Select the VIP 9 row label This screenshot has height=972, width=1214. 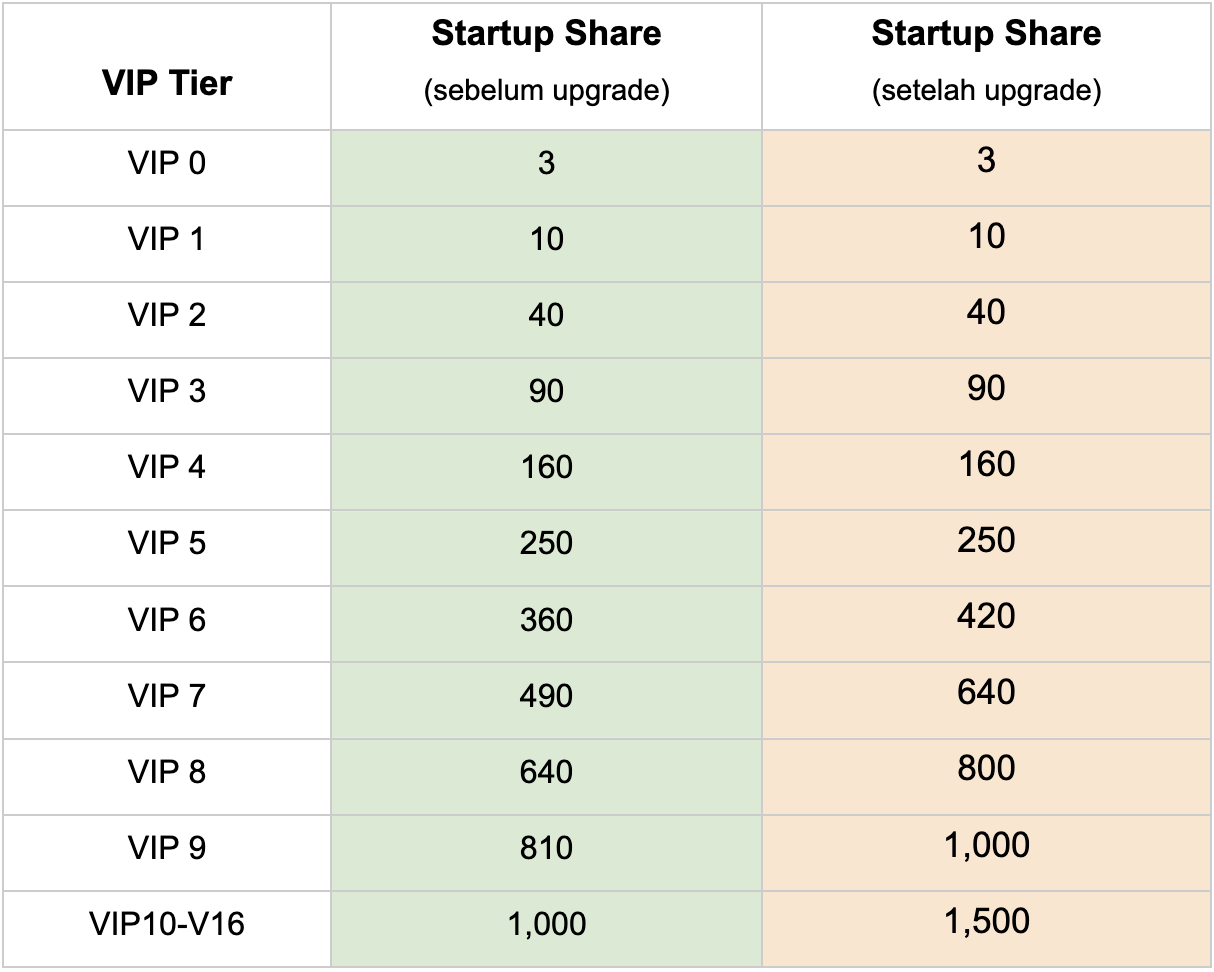click(x=167, y=848)
